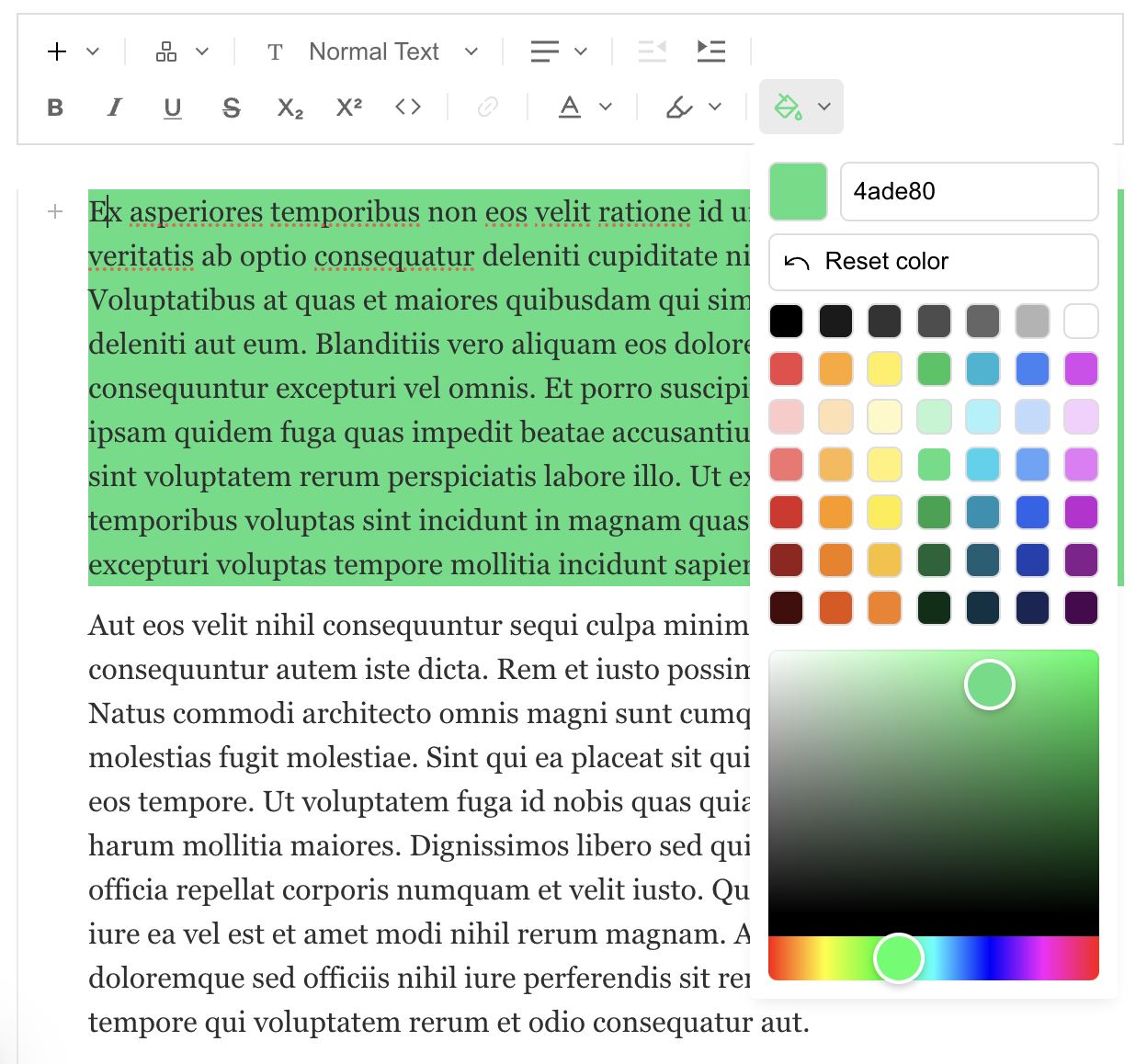Click the plus icon beside first paragraph

click(55, 212)
